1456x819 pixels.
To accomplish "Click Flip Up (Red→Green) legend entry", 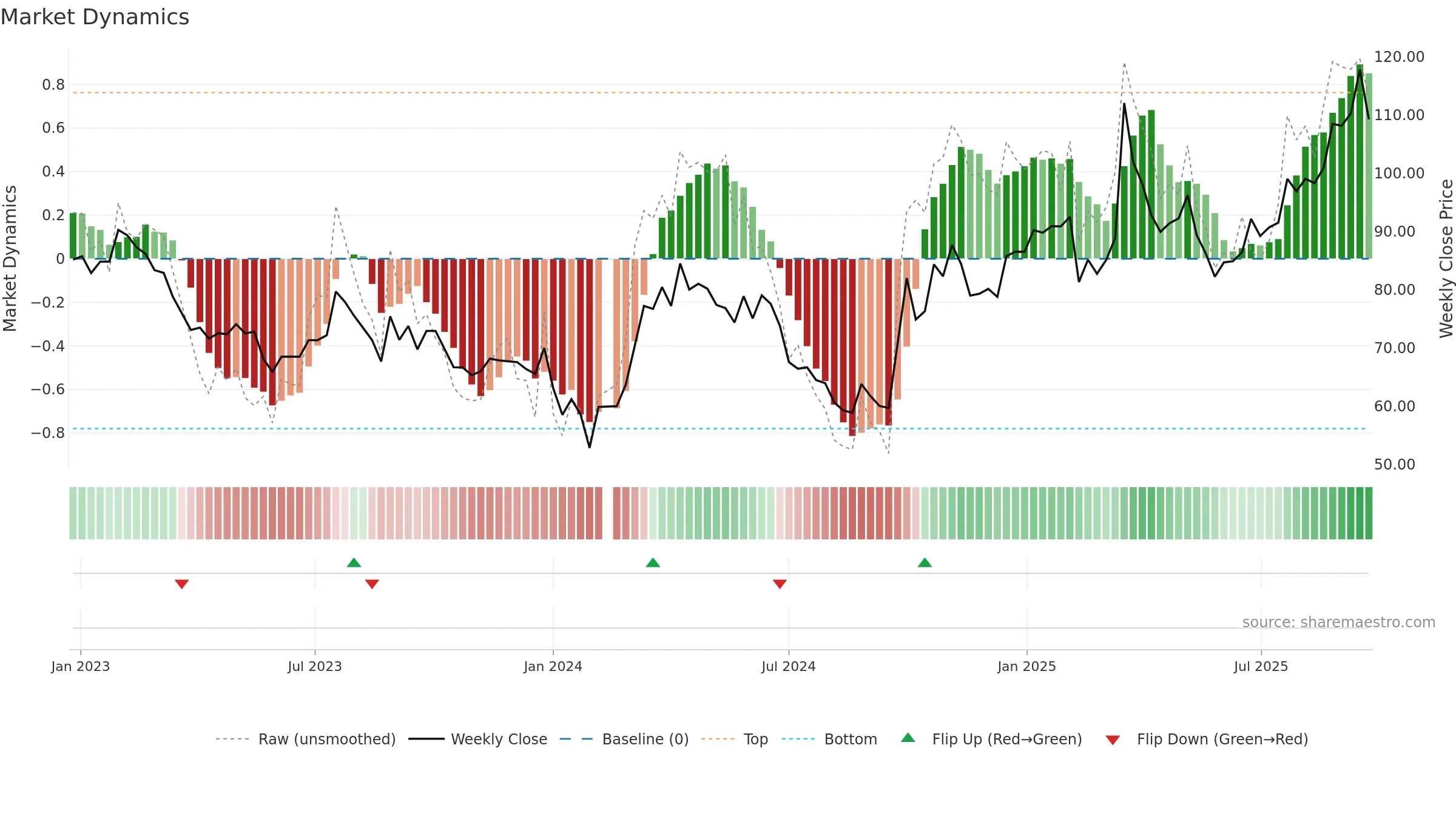I will click(x=991, y=739).
